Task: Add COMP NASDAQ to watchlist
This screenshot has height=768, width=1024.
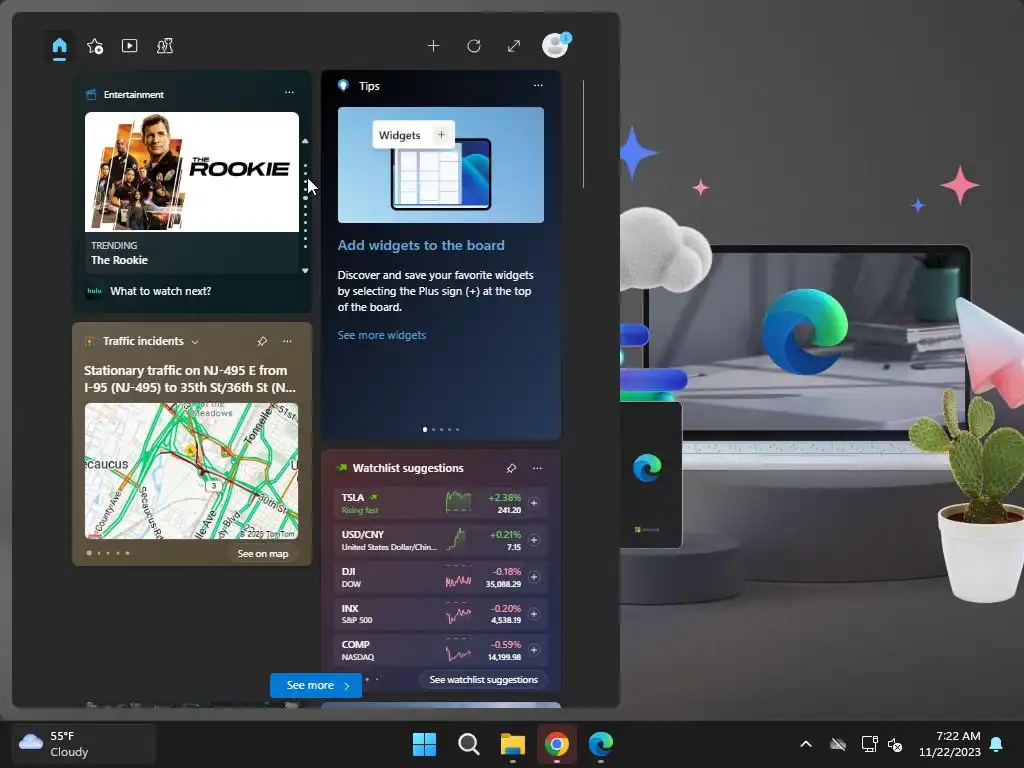Action: tap(534, 650)
